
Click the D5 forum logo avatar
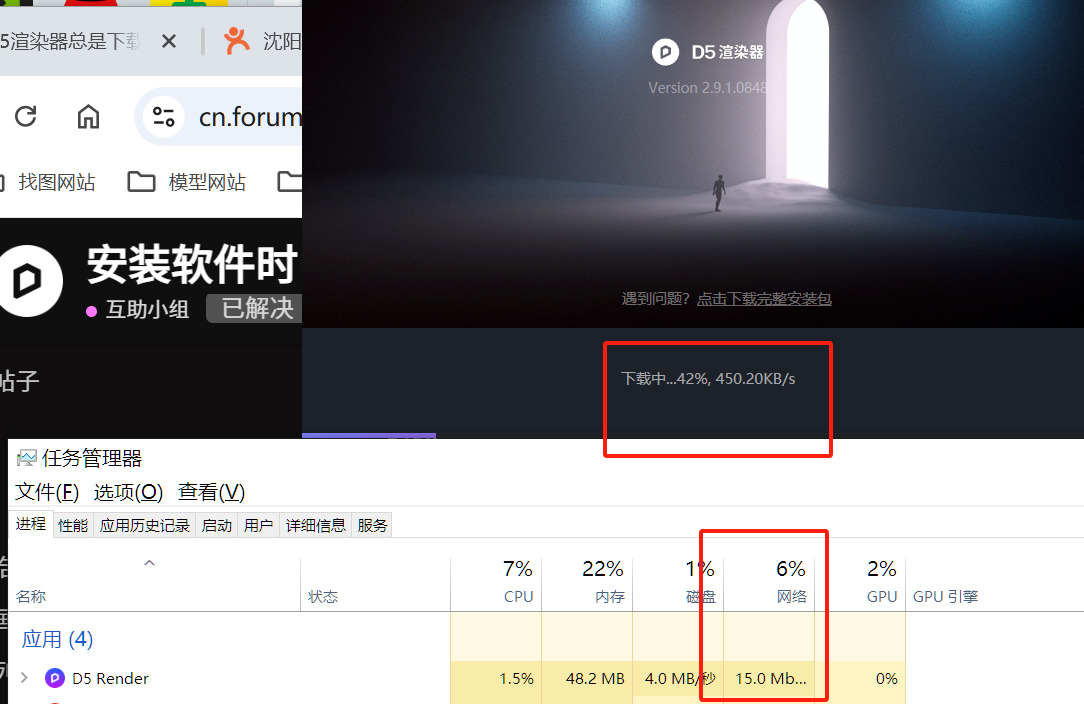[x=29, y=281]
